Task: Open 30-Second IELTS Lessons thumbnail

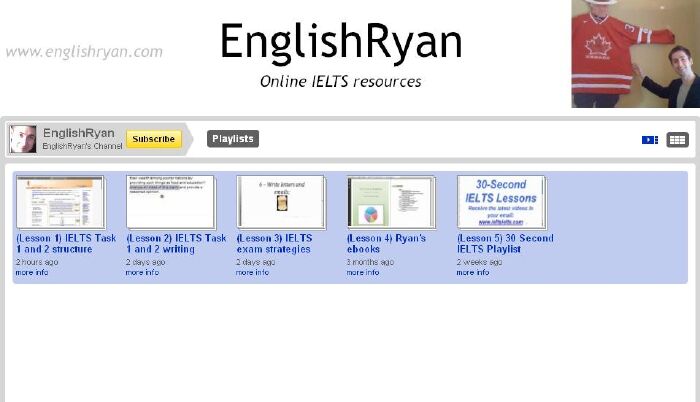Action: (x=501, y=202)
